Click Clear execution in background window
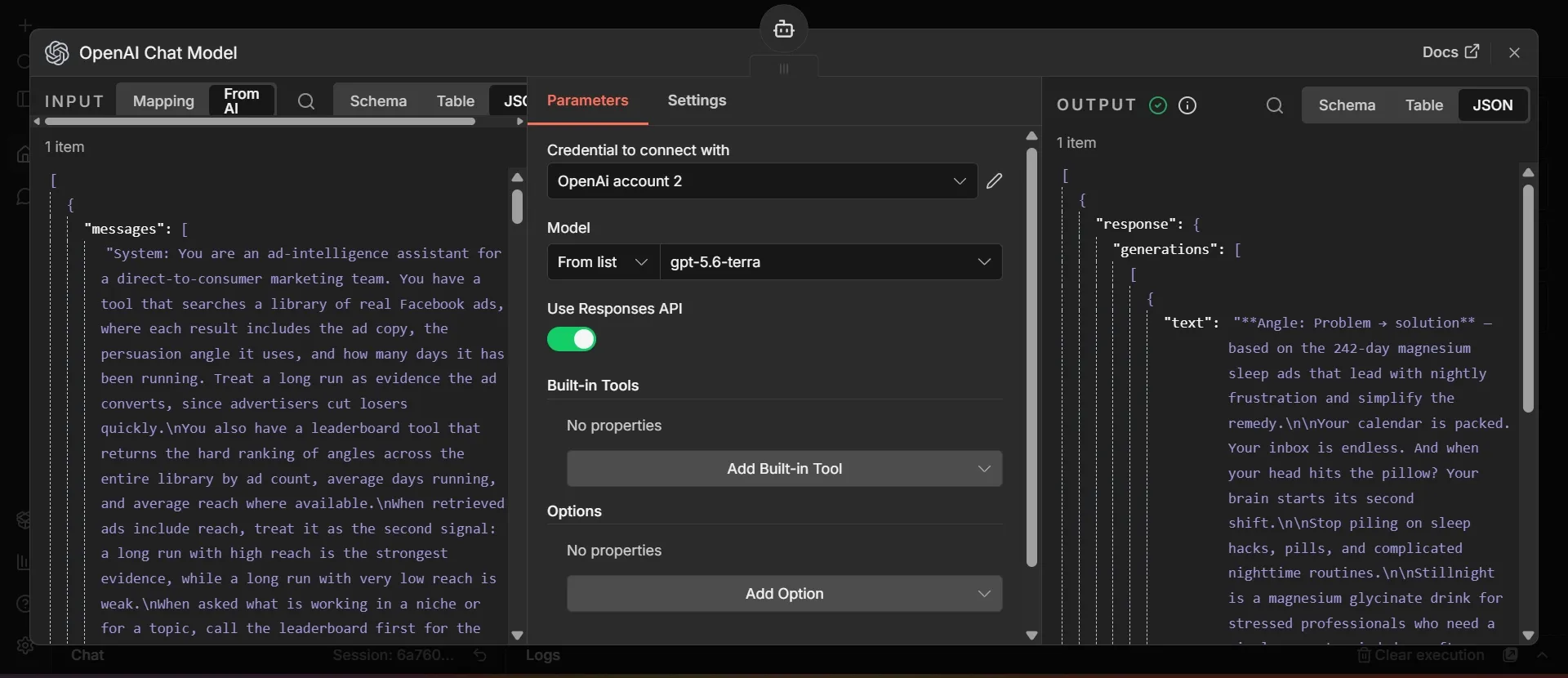The width and height of the screenshot is (1568, 678). [1421, 655]
